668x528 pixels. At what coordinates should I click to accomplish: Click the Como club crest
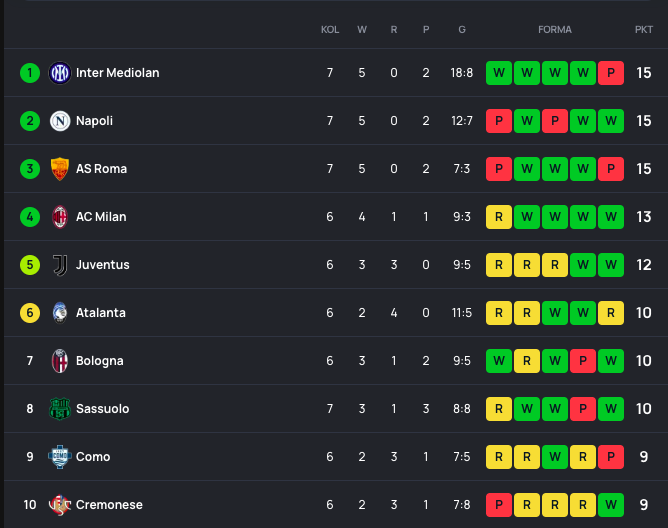point(60,457)
